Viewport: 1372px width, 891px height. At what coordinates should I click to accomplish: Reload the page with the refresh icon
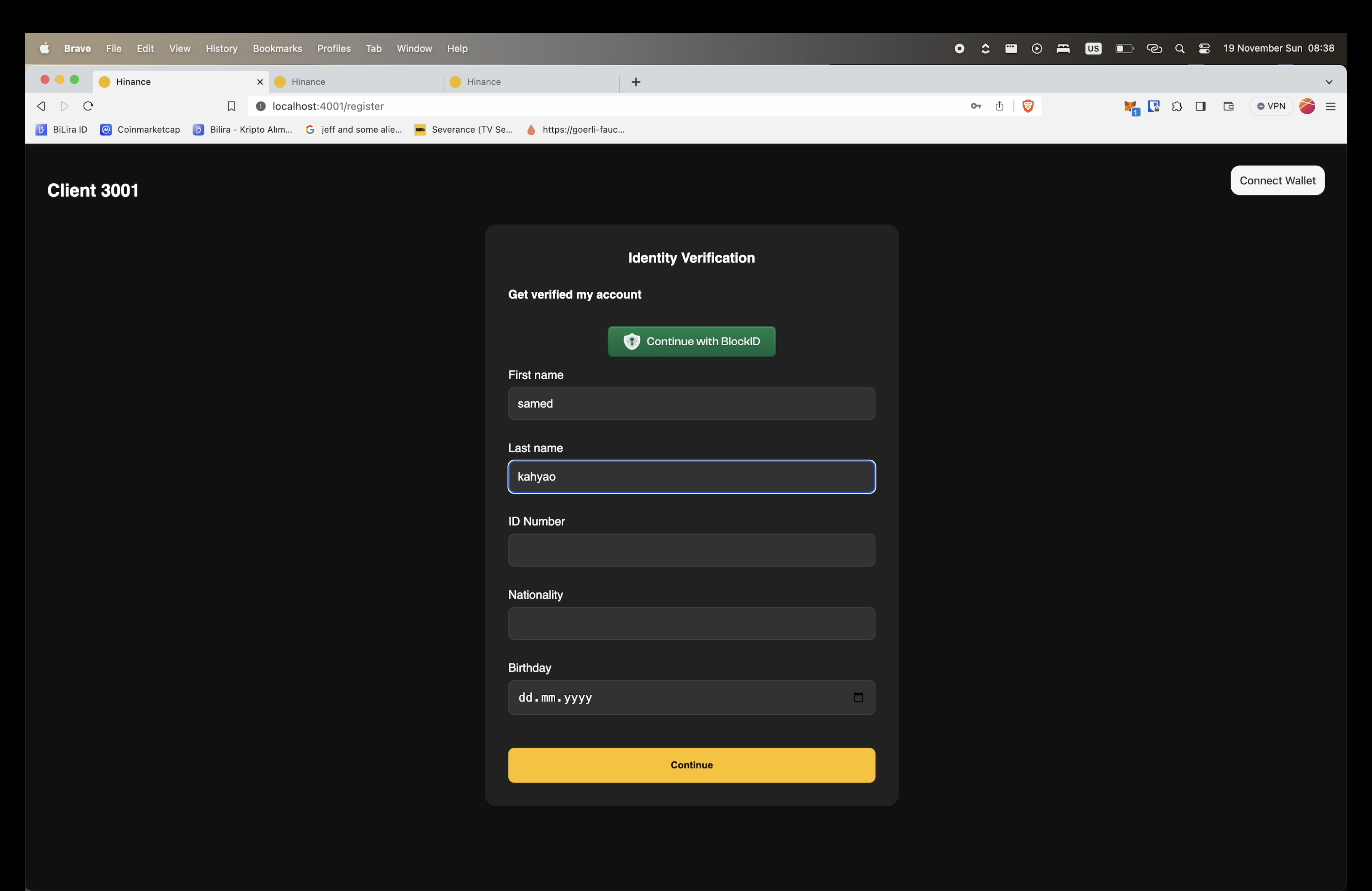coord(88,106)
